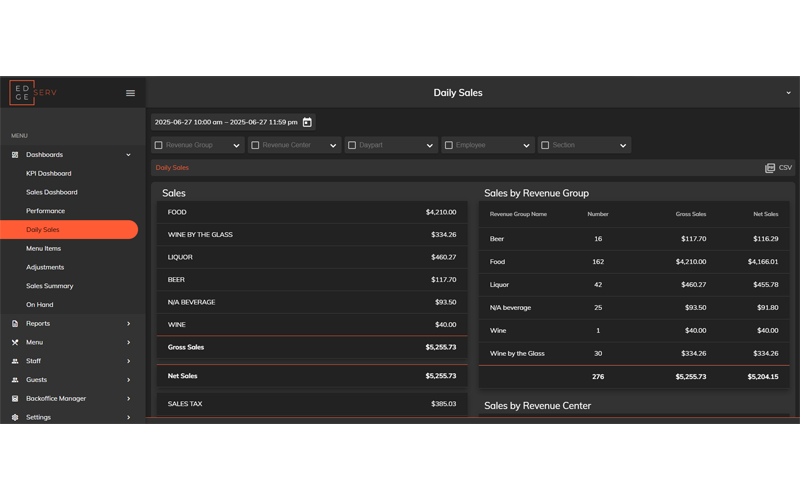Open the calendar date picker icon
Viewport: 800px width, 500px height.
click(308, 122)
